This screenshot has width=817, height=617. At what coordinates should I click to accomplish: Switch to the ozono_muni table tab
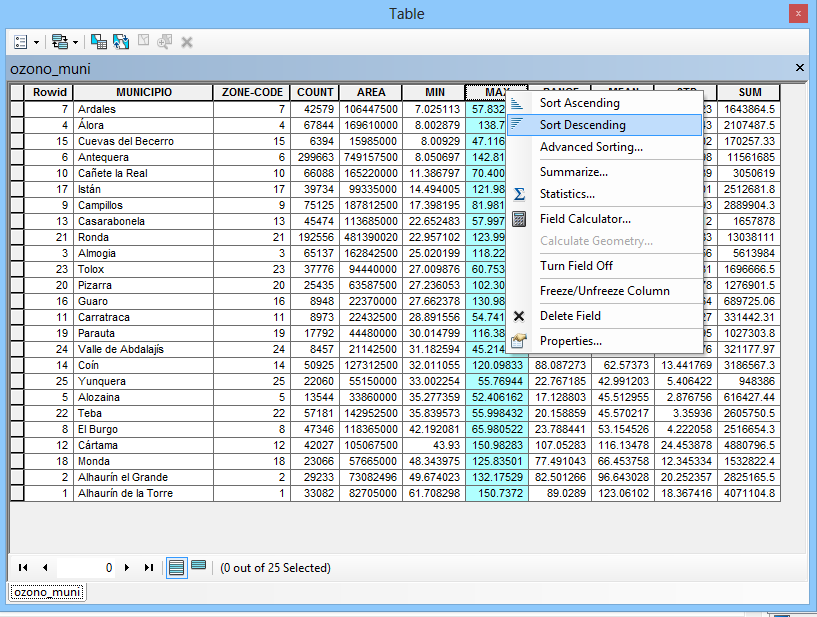point(48,592)
